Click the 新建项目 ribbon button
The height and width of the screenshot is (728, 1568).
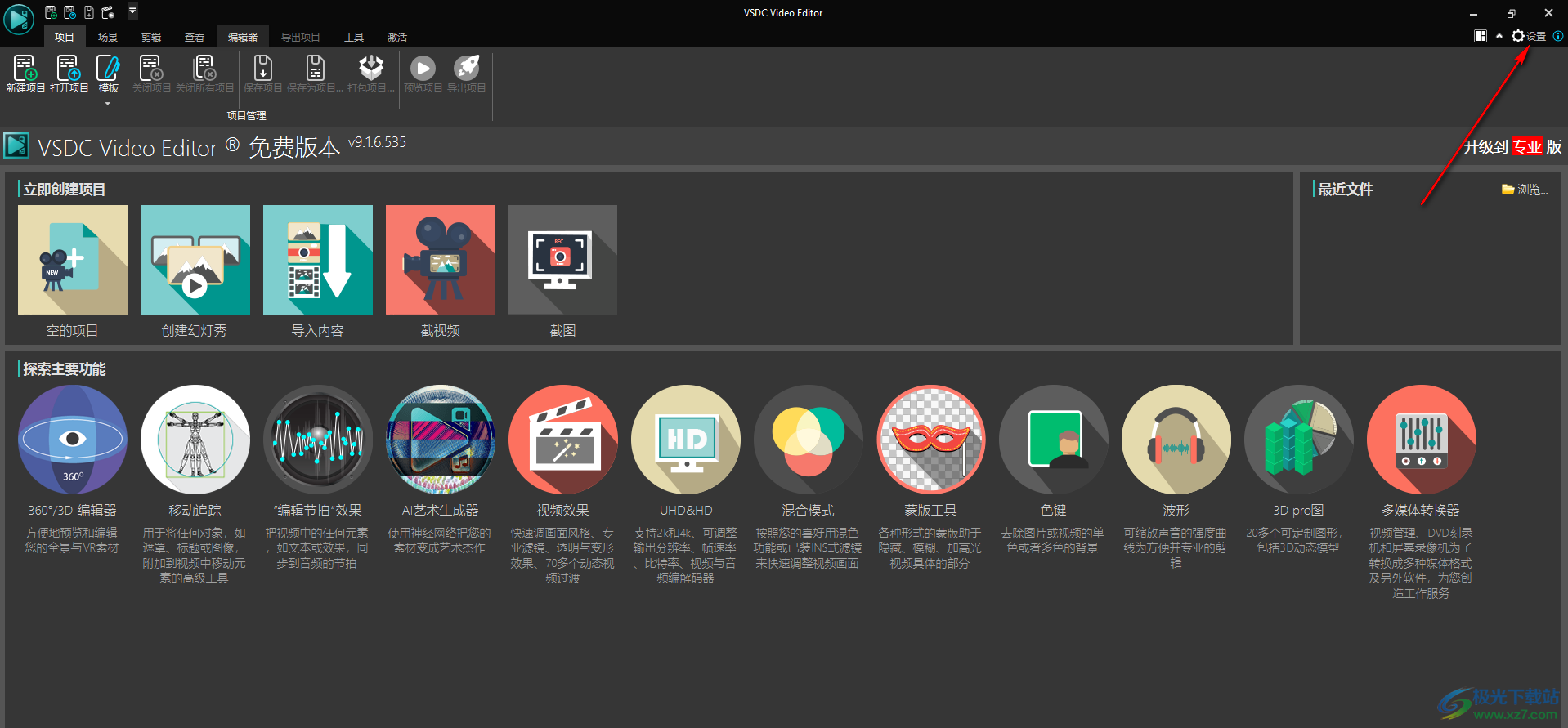tap(25, 74)
